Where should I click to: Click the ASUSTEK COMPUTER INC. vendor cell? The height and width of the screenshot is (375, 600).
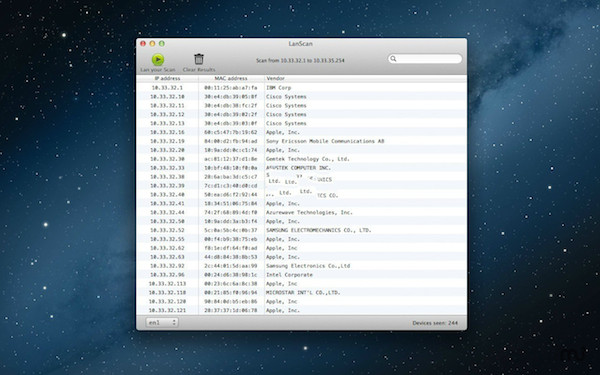click(298, 168)
